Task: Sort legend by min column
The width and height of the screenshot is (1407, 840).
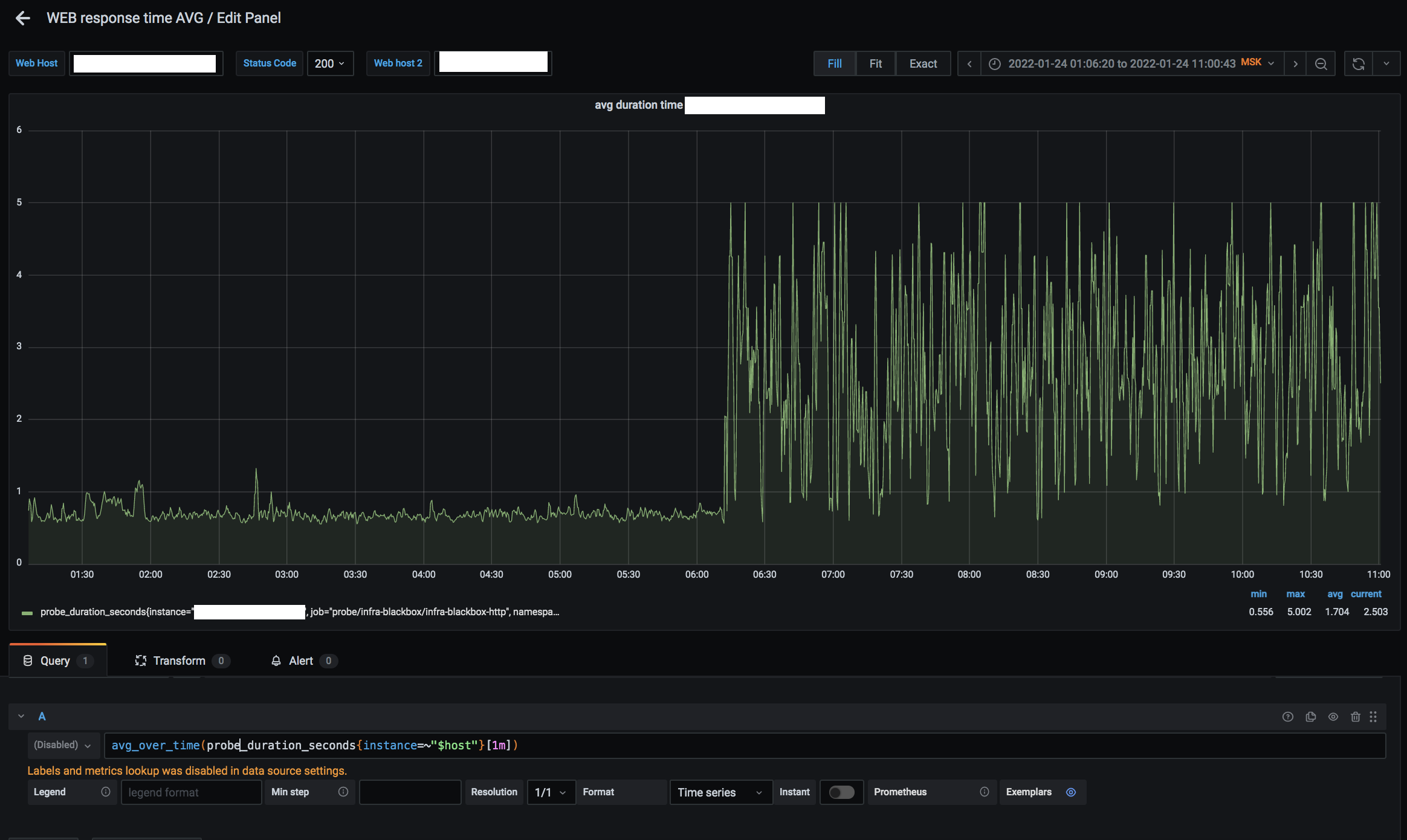Action: 1258,594
